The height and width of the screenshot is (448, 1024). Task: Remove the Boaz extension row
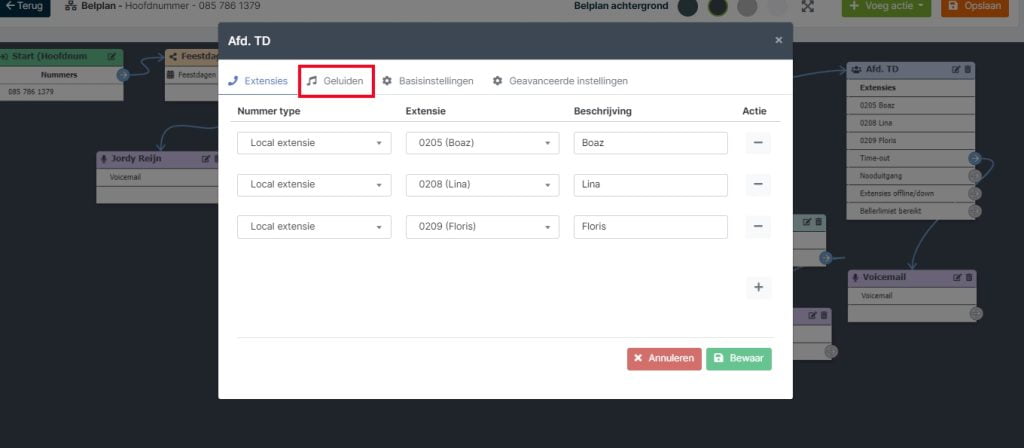point(758,143)
